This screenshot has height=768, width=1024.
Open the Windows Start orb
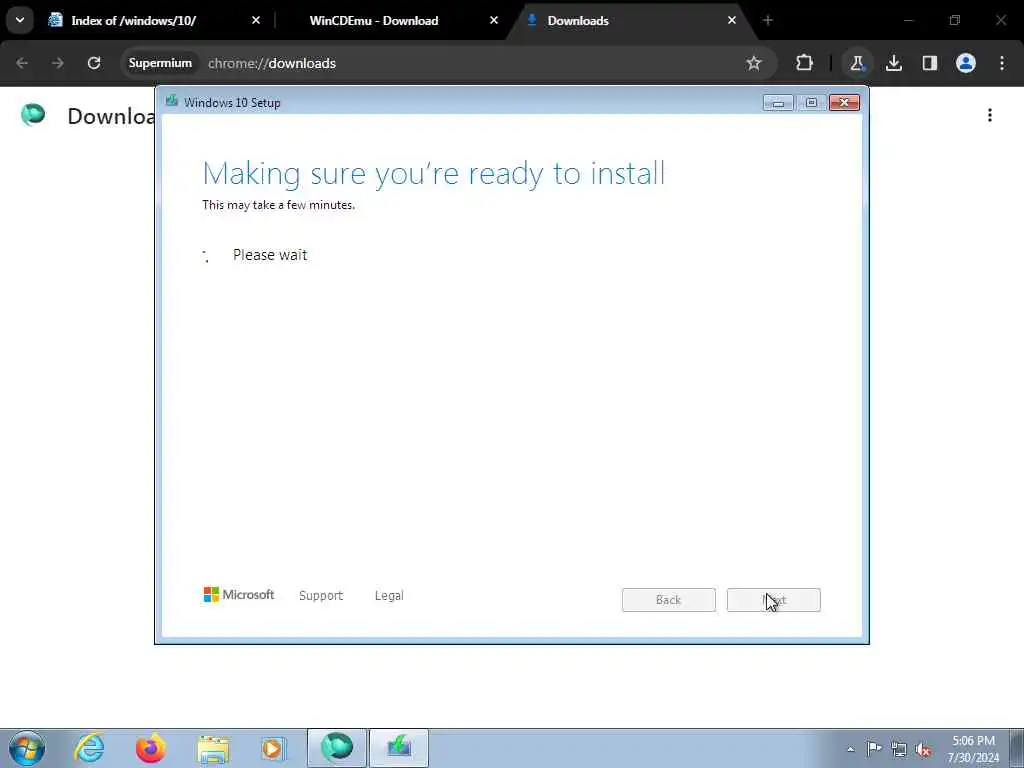coord(27,748)
